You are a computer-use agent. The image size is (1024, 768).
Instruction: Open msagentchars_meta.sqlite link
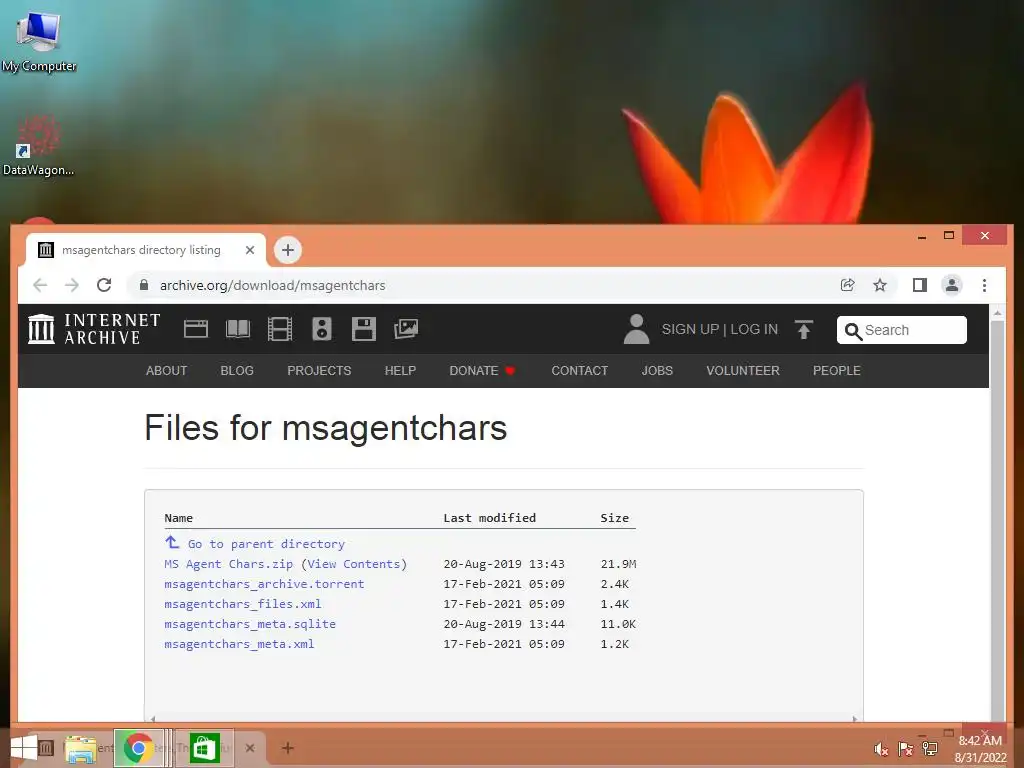pos(250,624)
